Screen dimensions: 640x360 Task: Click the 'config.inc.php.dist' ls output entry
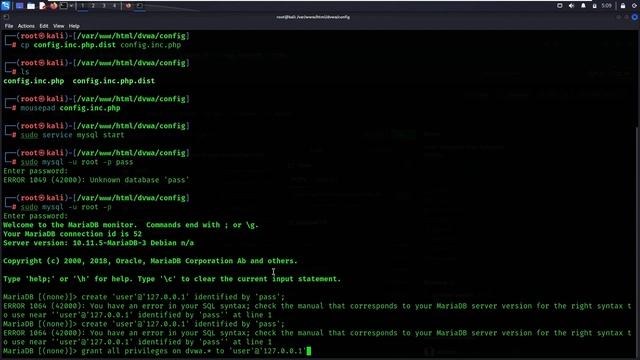coord(113,81)
